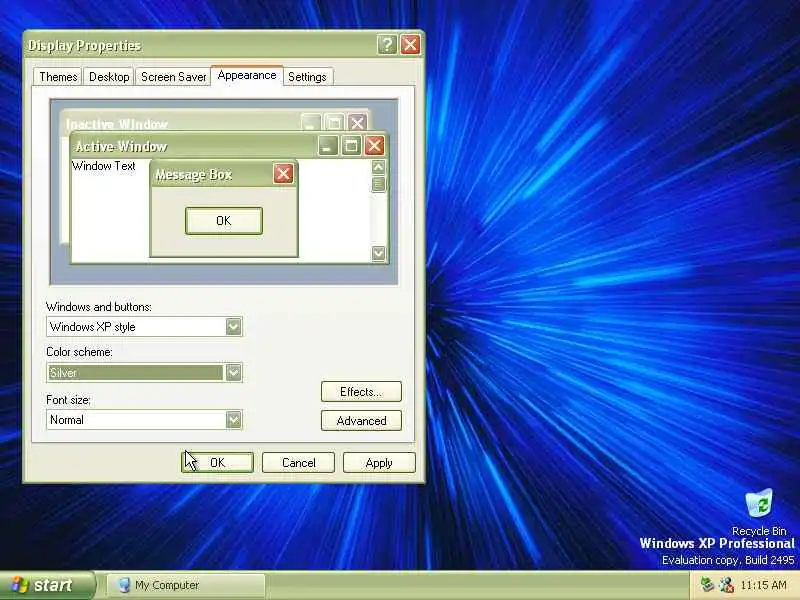Expand the Color scheme dropdown arrow
The height and width of the screenshot is (600, 800).
pos(233,372)
